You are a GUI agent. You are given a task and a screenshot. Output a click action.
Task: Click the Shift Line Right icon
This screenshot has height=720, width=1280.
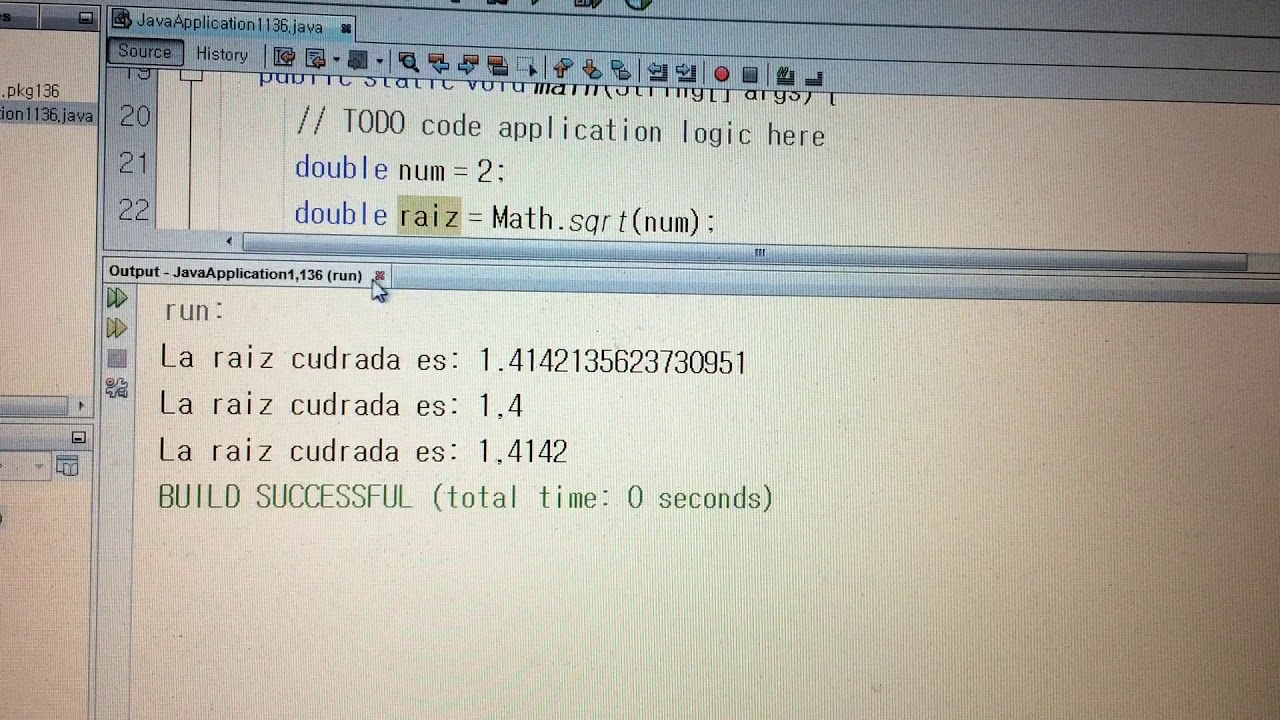point(686,72)
